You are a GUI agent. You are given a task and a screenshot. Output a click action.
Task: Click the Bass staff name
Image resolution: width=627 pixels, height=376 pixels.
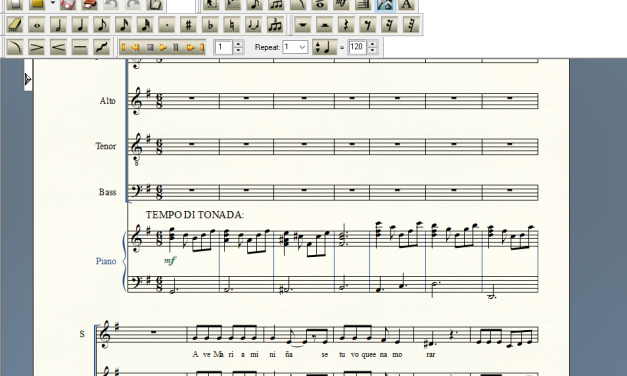[108, 192]
